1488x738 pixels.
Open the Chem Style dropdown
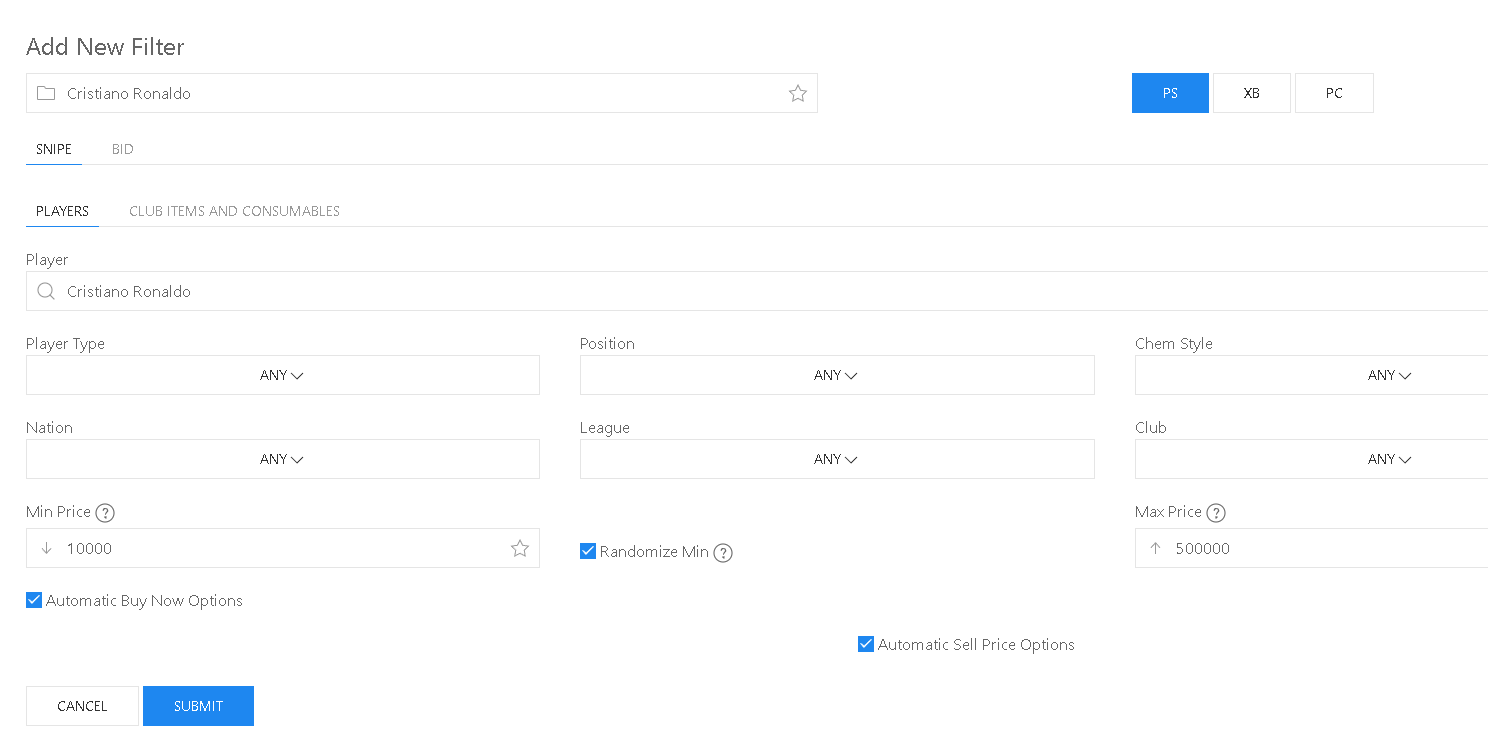[1311, 375]
